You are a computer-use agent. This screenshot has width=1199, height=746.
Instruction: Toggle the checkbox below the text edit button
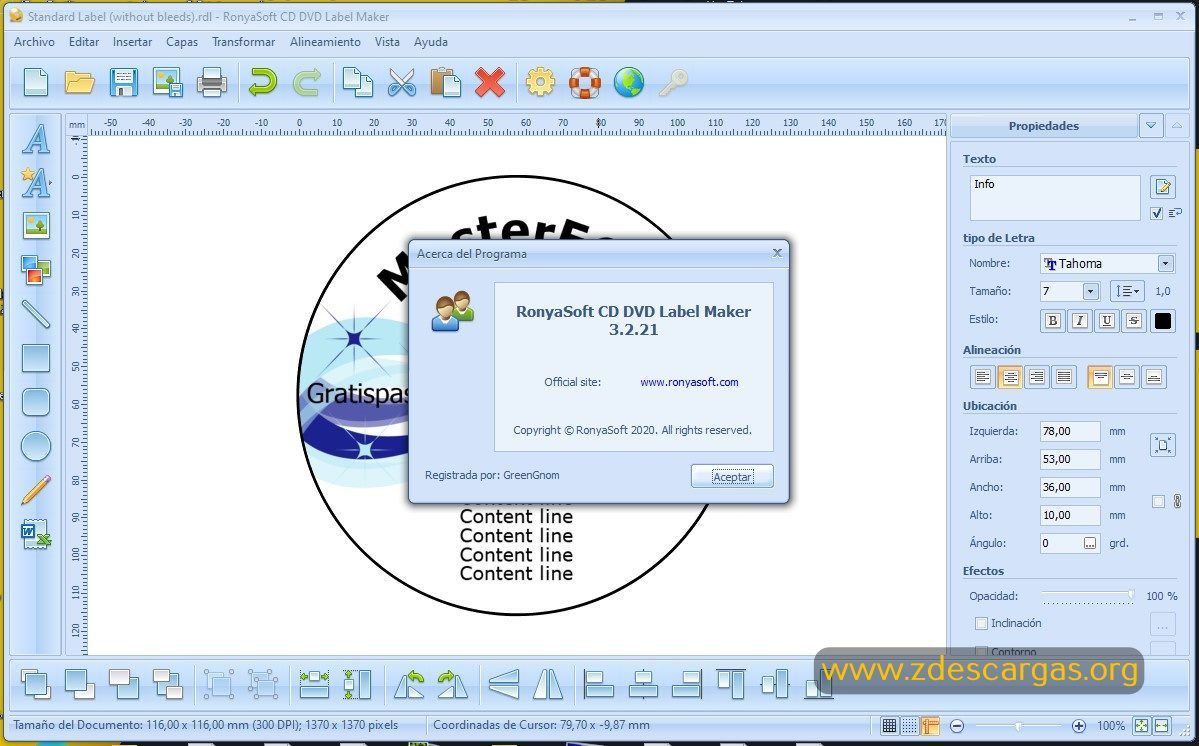pyautogui.click(x=1156, y=213)
